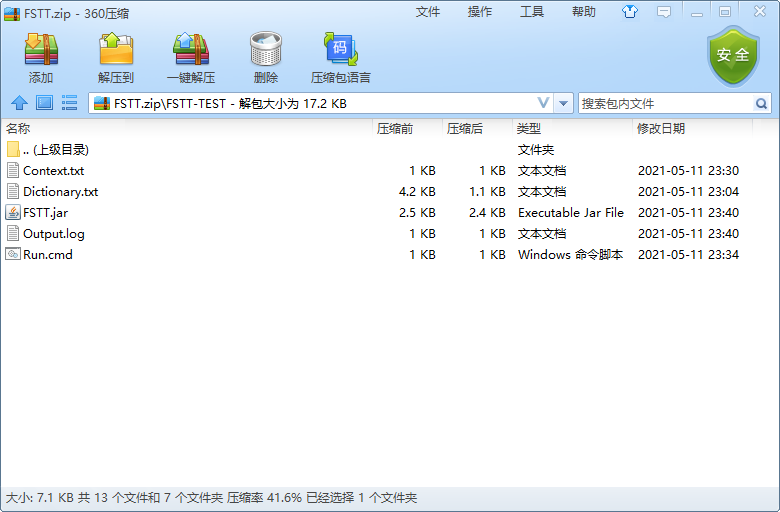Minimize the 360压缩 window
Screen dimensions: 780x512
[x=697, y=12]
